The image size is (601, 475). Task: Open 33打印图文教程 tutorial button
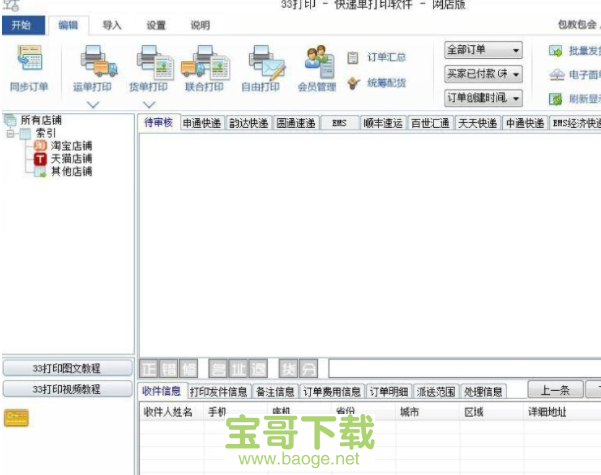tap(67, 368)
